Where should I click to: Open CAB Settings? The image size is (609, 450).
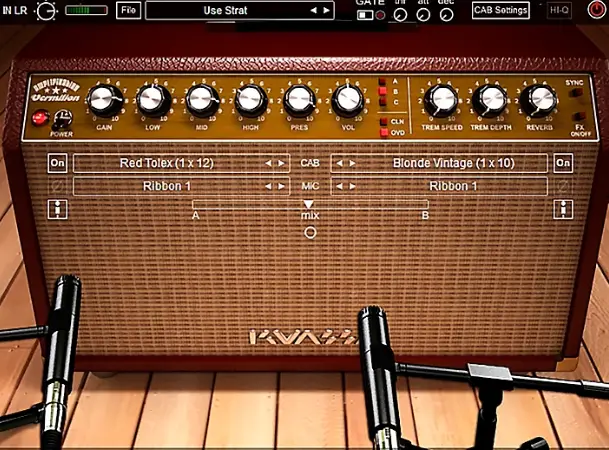(501, 10)
